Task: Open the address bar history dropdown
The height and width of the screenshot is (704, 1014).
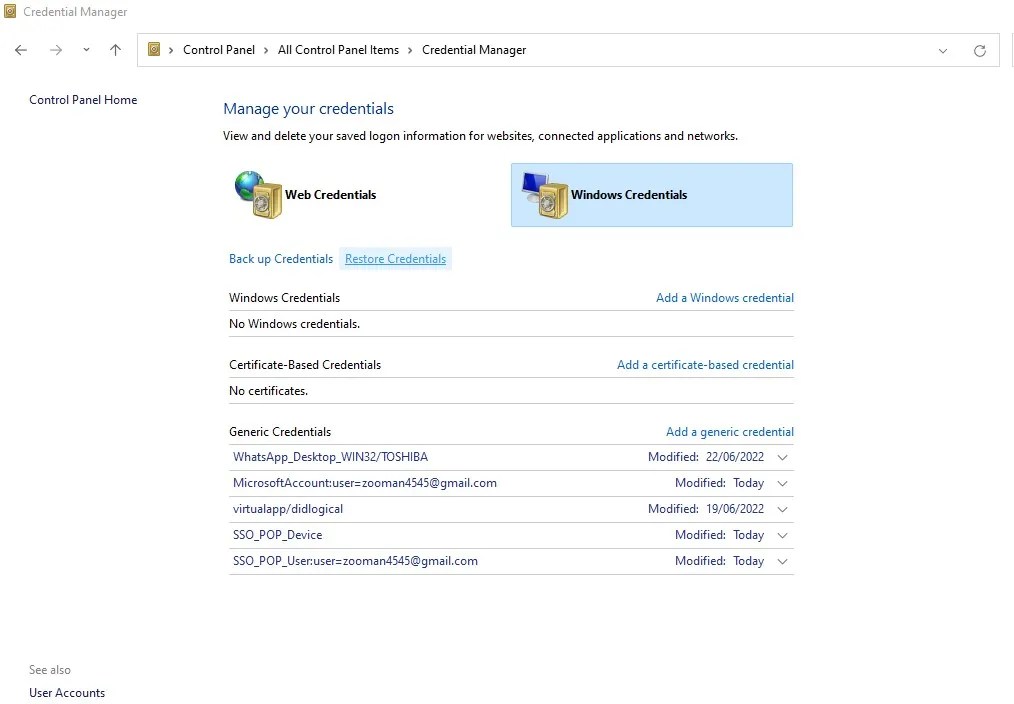Action: click(943, 50)
